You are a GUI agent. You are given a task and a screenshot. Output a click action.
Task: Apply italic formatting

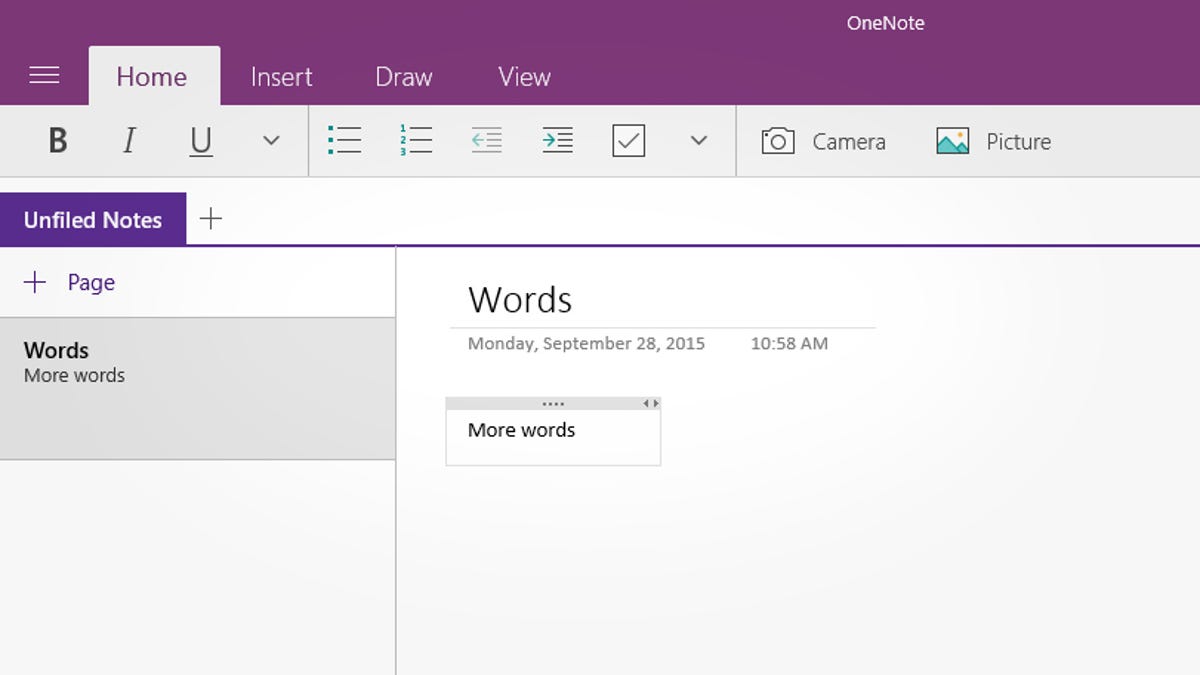point(128,142)
